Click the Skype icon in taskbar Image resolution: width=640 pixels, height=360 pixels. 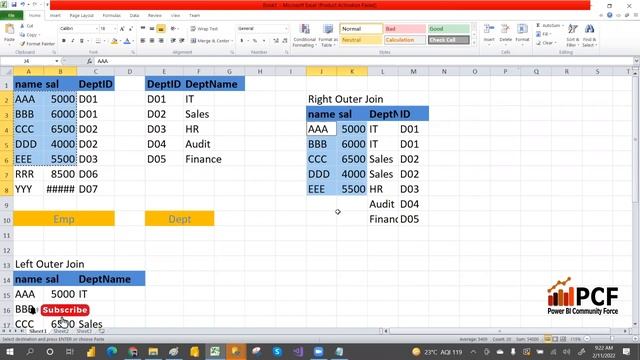[x=277, y=351]
